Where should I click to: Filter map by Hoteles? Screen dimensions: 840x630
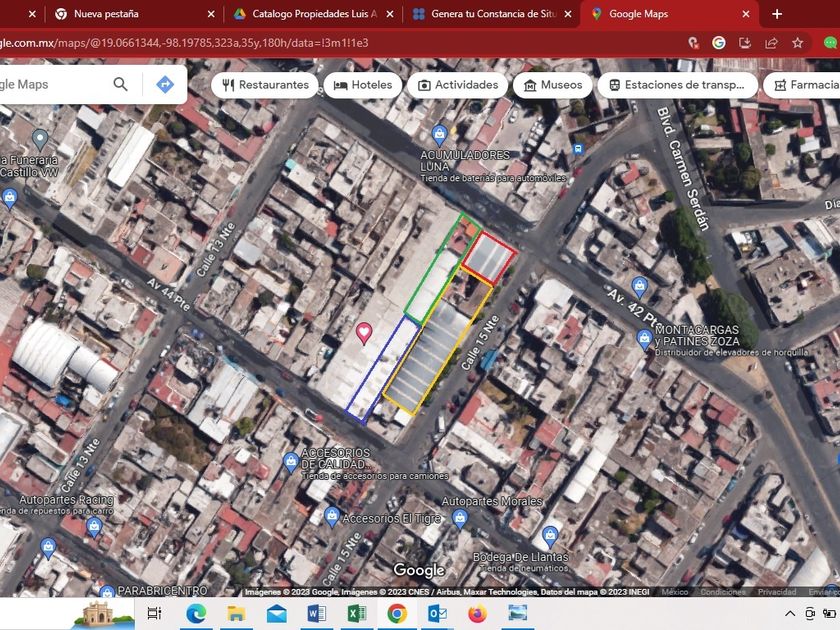pyautogui.click(x=363, y=85)
